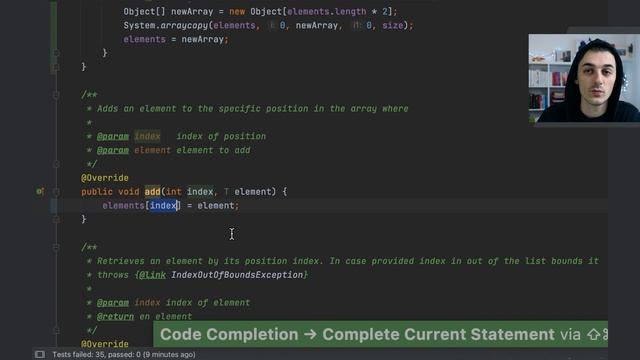Click fold marker at end of 'element to add' Javadoc
Image resolution: width=640 pixels, height=360 pixels.
pos(56,164)
